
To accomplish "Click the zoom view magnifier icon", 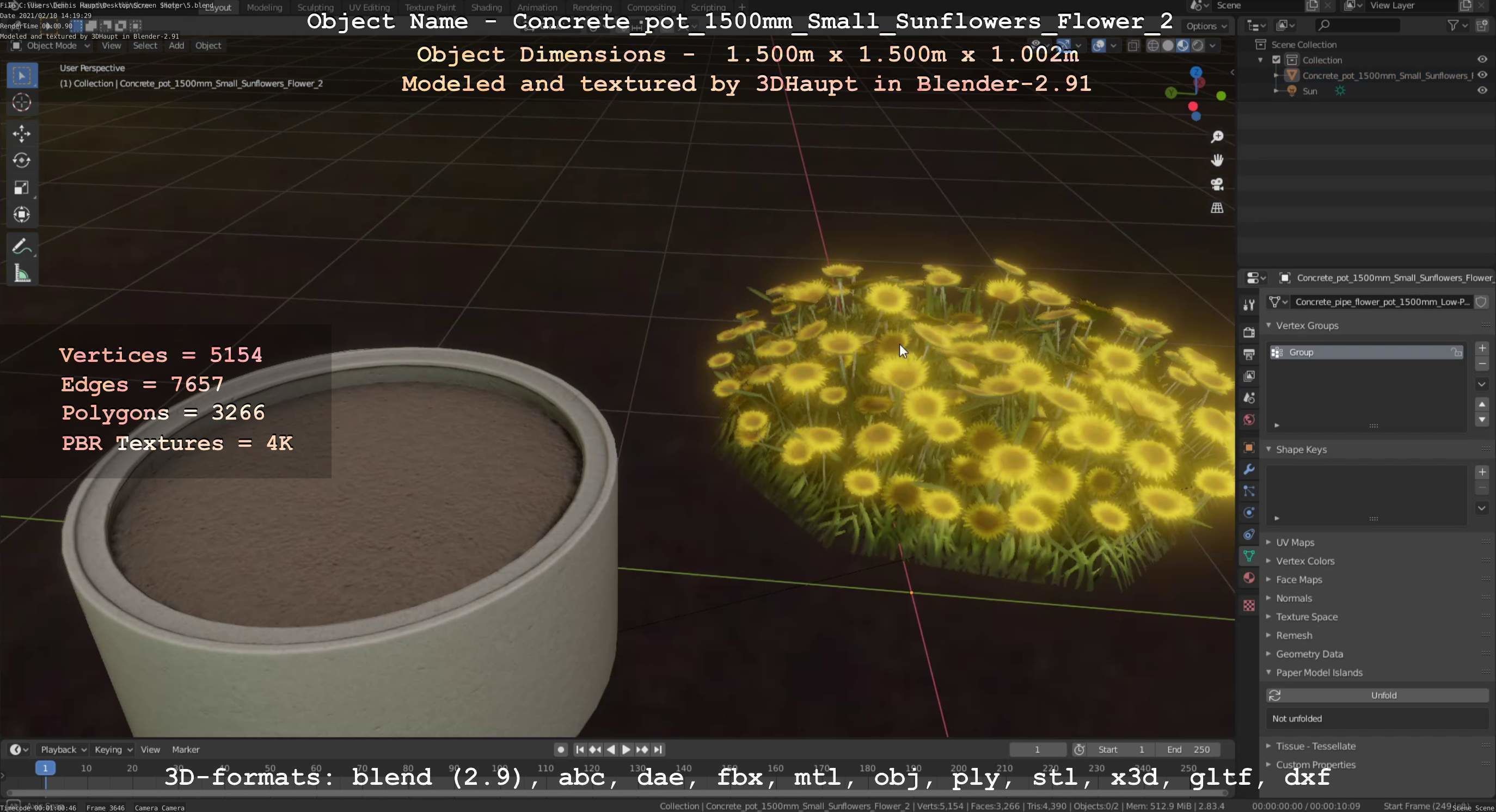I will pyautogui.click(x=1217, y=137).
